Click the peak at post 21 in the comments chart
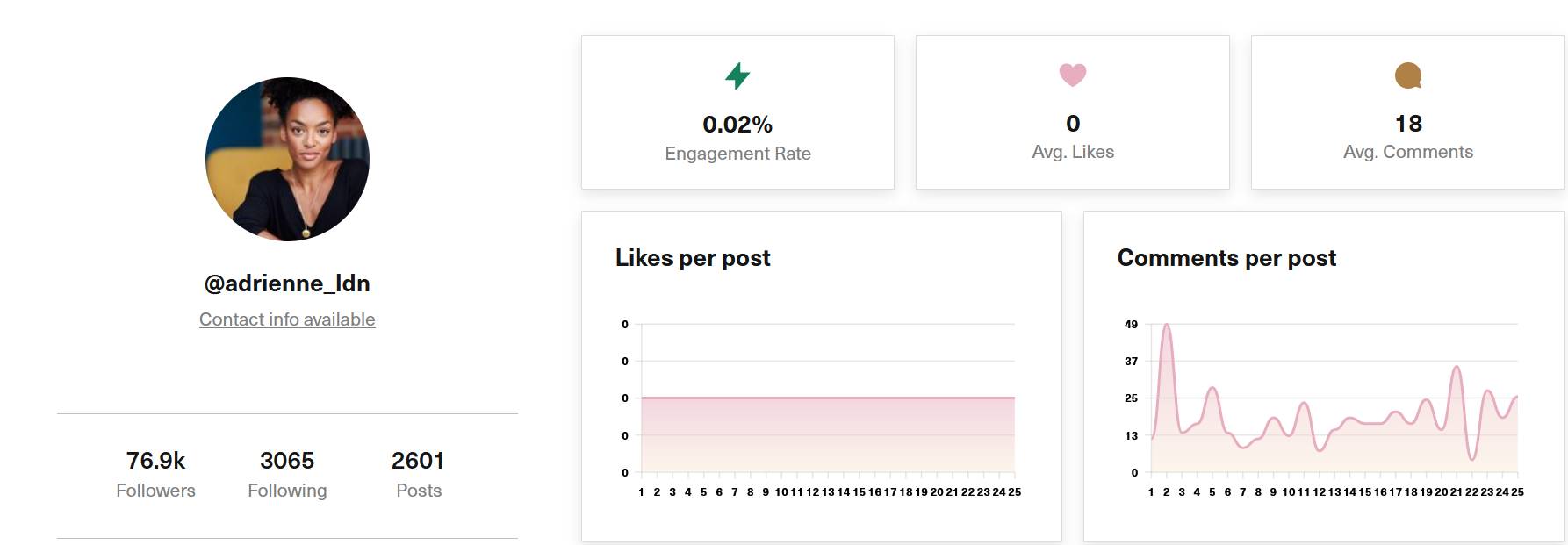 [1457, 367]
